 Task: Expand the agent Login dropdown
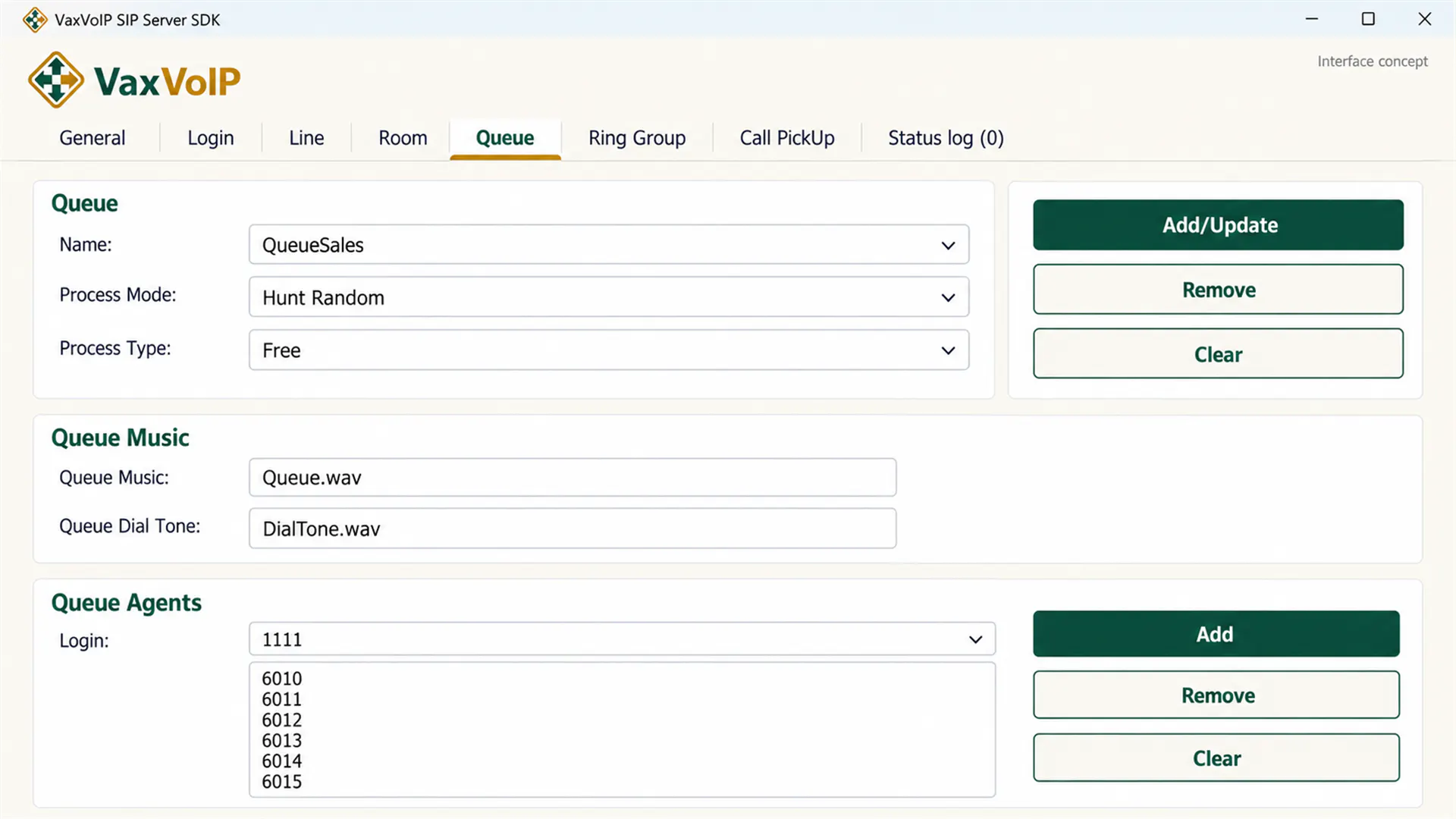click(x=622, y=639)
